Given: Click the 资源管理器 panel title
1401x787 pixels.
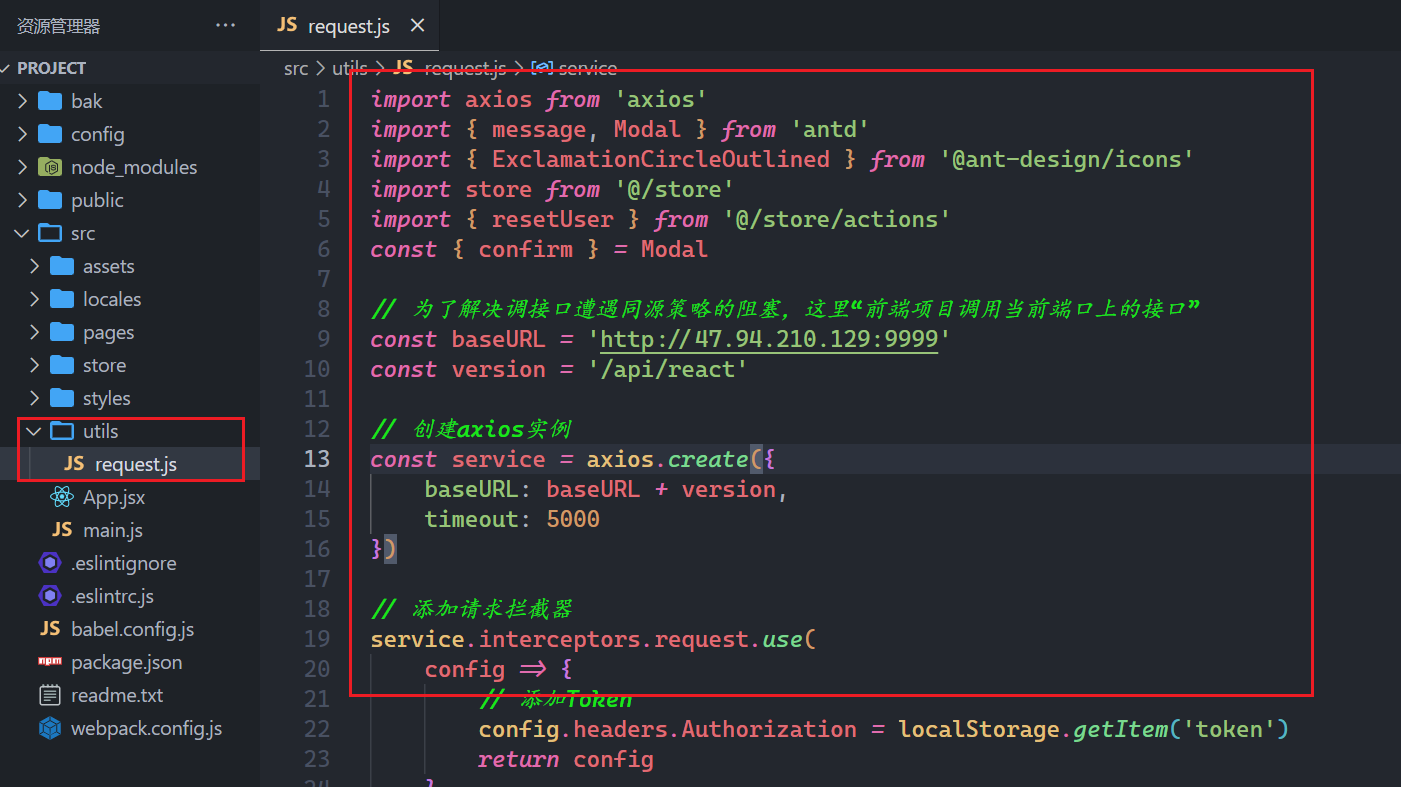Looking at the screenshot, I should pyautogui.click(x=59, y=26).
